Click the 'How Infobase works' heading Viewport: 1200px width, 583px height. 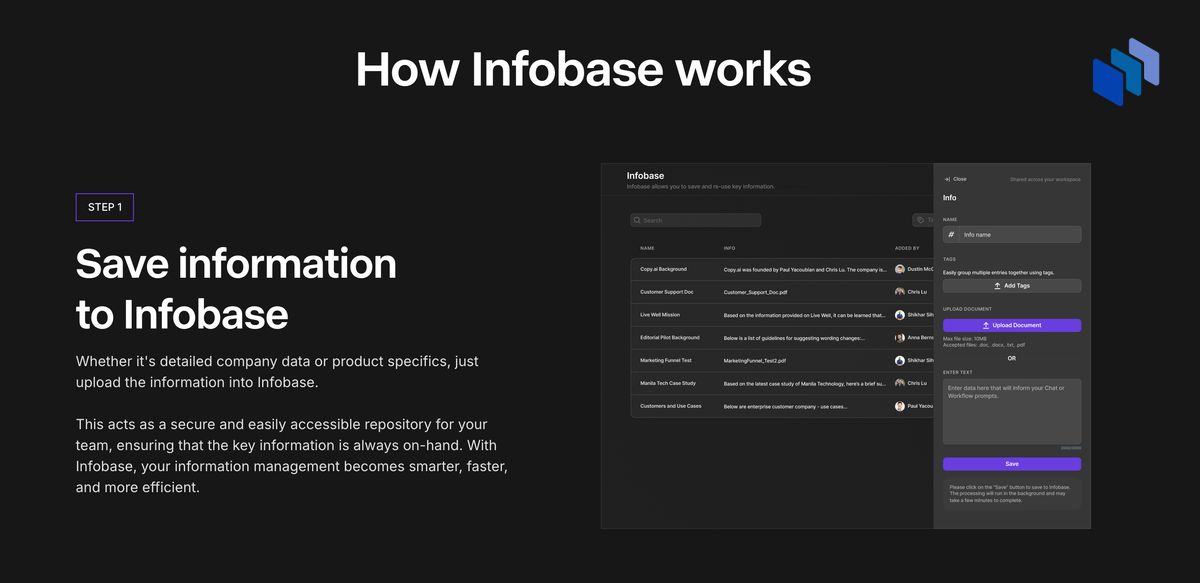[x=583, y=70]
